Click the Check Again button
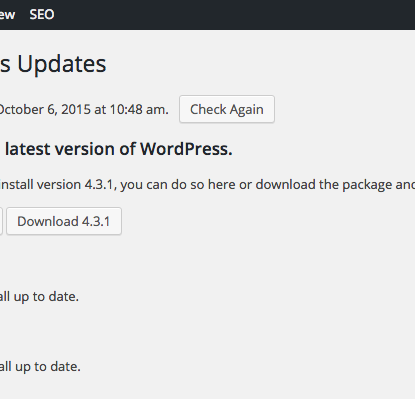 coord(227,109)
